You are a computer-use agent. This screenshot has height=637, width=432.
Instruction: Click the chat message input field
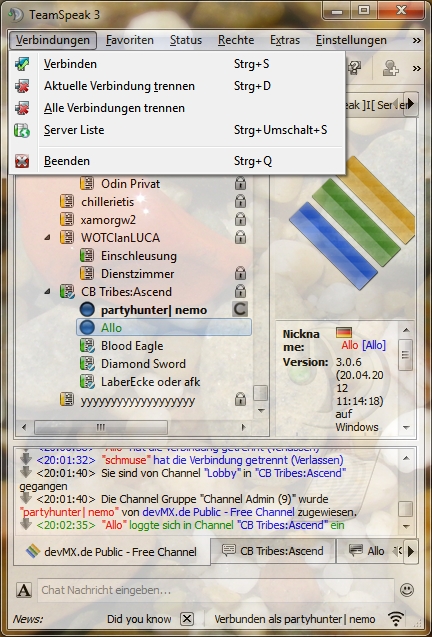tap(216, 590)
